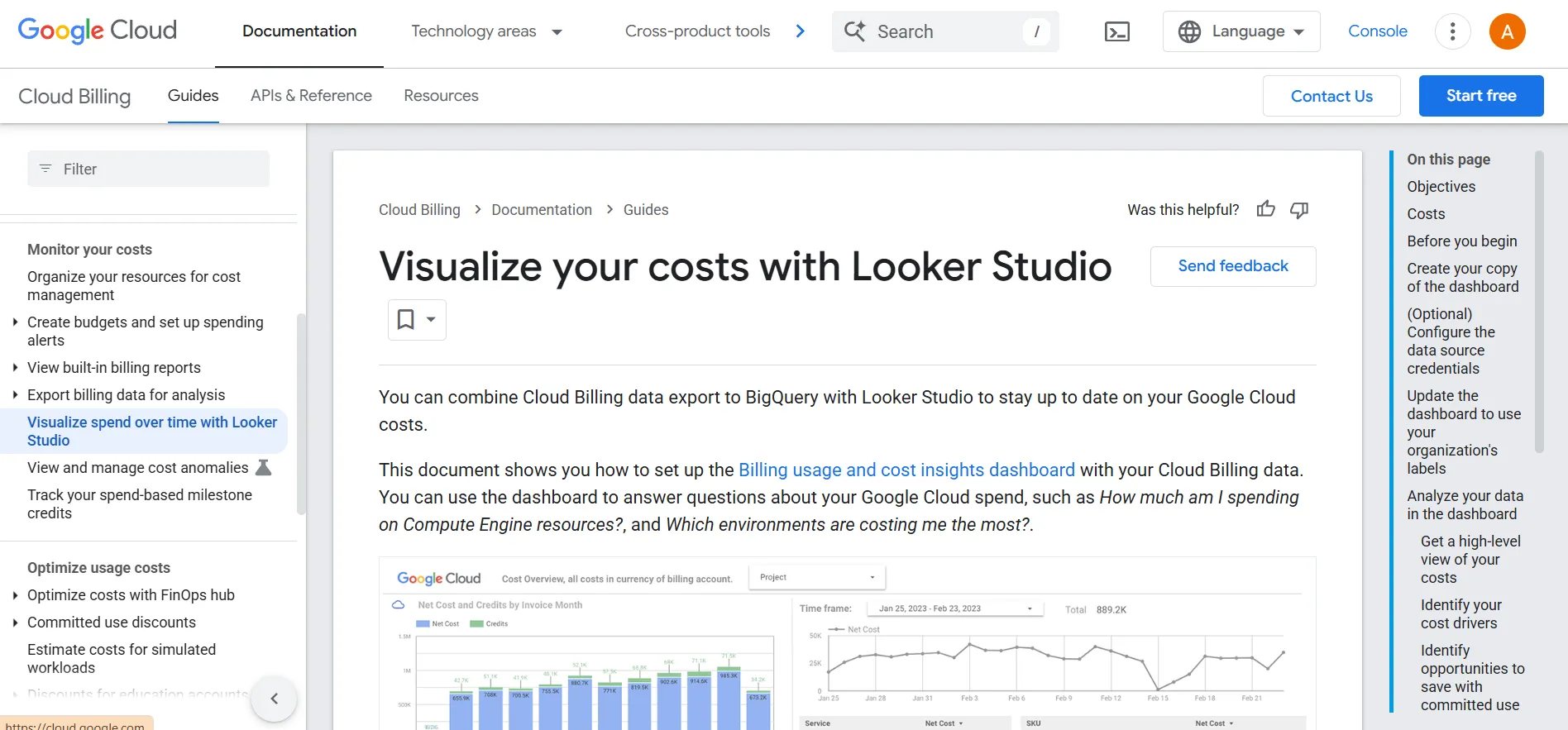Jump to Create your copy of the dashboard
Viewport: 1568px width, 730px height.
coord(1463,277)
